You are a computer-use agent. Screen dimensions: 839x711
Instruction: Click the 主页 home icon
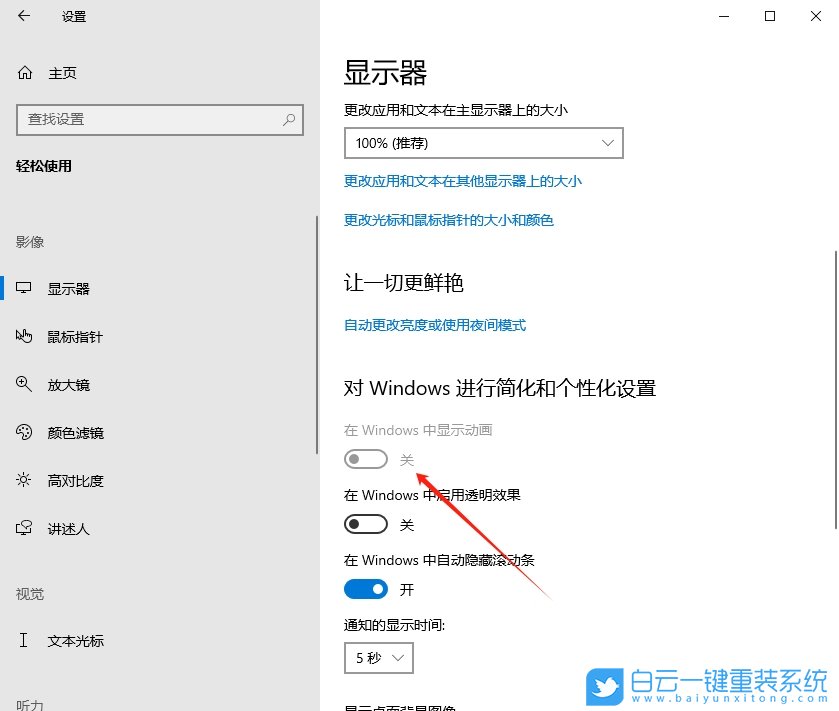point(42,72)
